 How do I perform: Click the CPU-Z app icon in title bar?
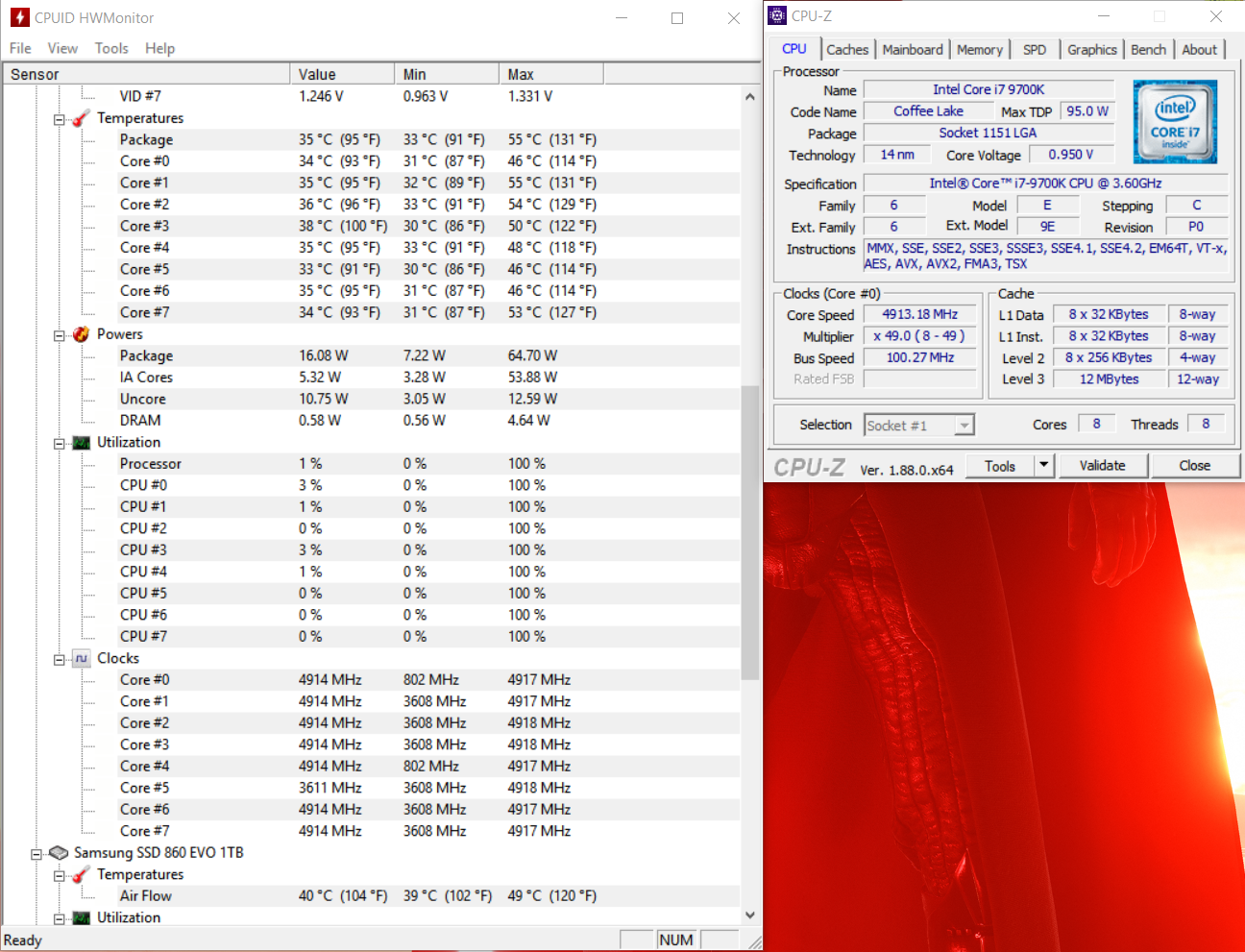point(777,15)
